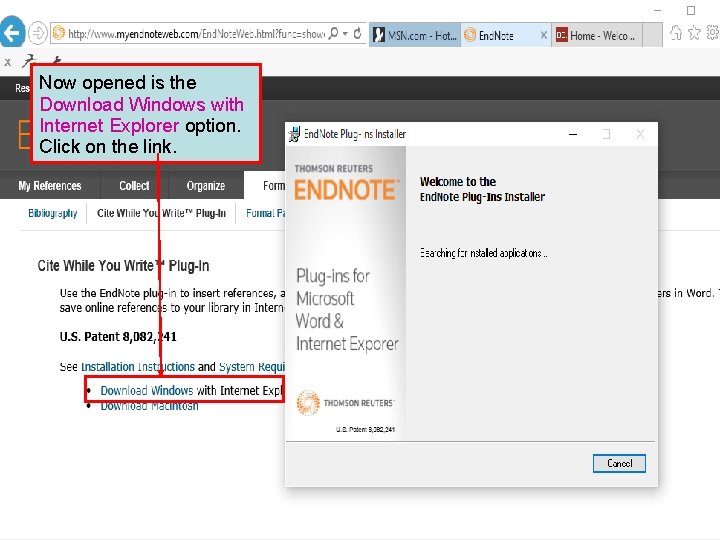Go back with the browser back arrow
Screen dimensions: 720x540
pyautogui.click(x=11, y=32)
